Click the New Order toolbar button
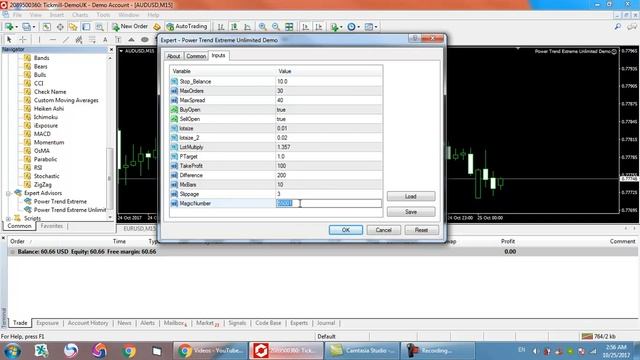640x360 pixels. [x=130, y=27]
